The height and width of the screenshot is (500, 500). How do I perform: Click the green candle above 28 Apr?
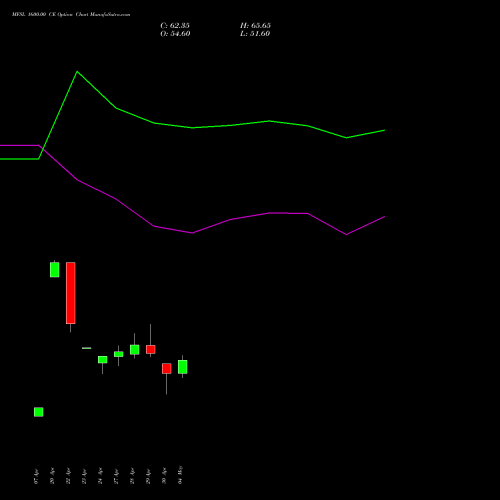point(135,350)
